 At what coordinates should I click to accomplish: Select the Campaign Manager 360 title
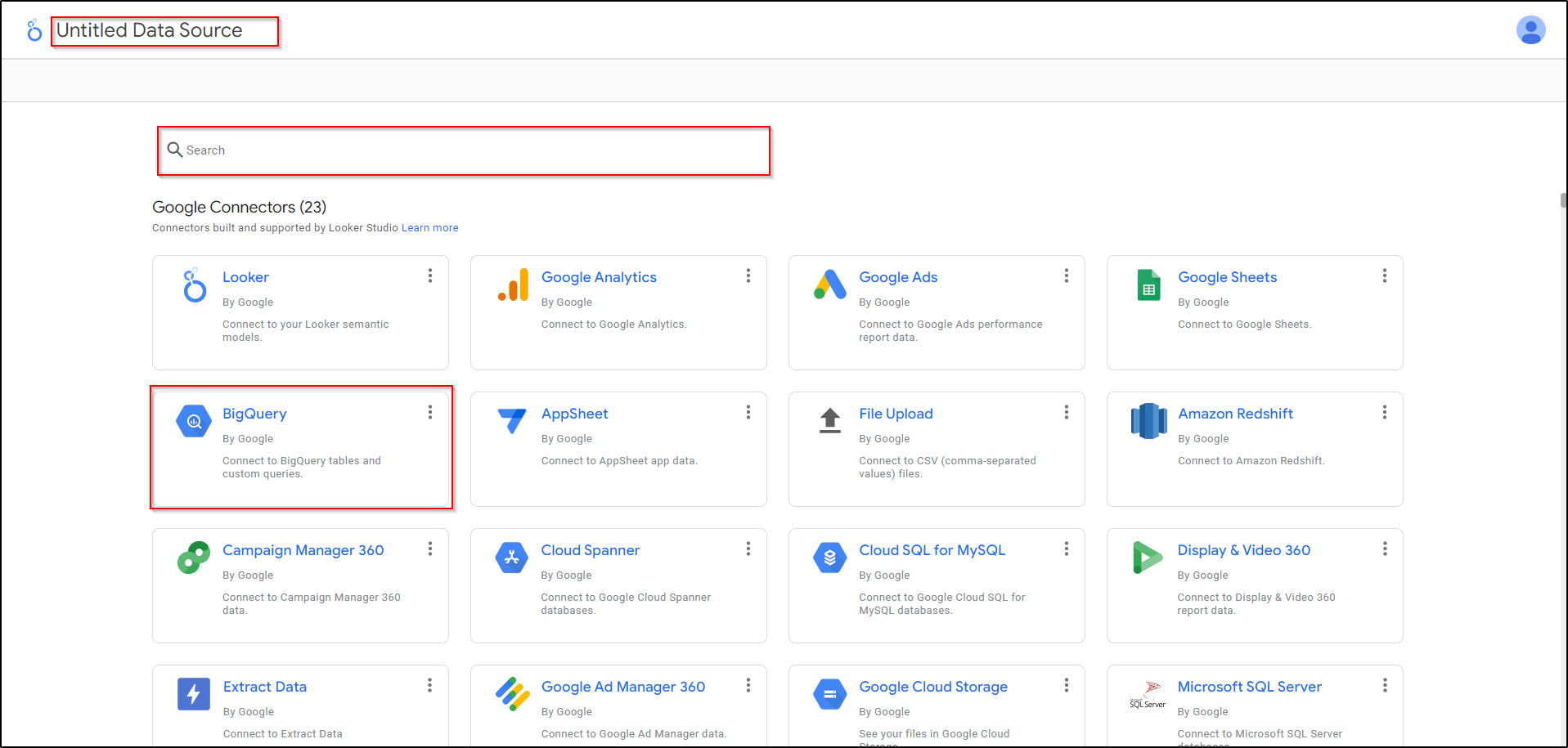(x=303, y=550)
